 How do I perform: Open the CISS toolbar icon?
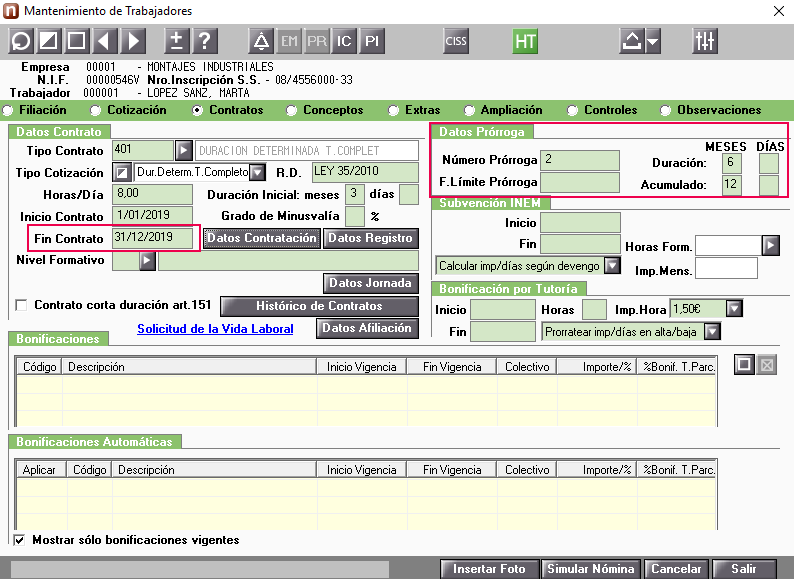click(456, 41)
